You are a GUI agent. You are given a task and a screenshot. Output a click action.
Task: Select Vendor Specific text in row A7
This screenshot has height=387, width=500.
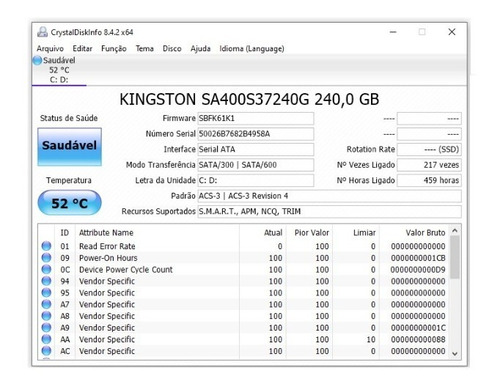click(x=107, y=305)
